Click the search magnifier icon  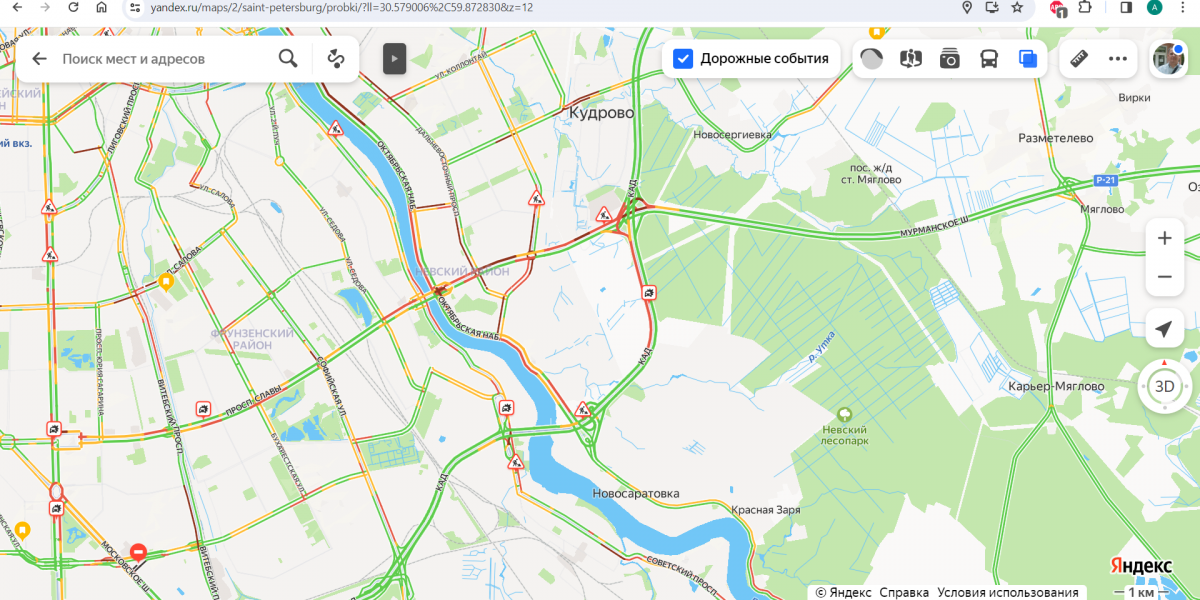click(x=288, y=58)
